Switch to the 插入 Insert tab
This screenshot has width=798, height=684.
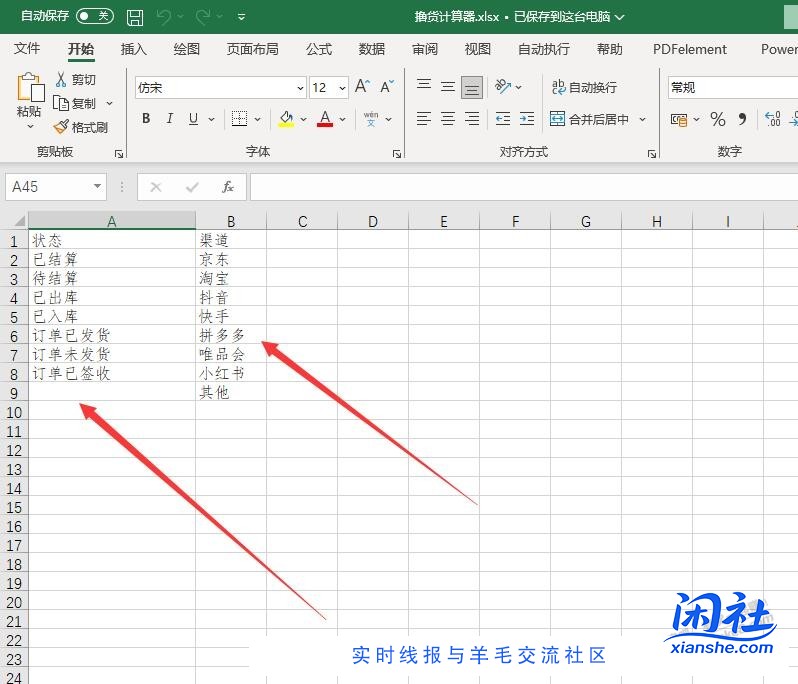134,49
